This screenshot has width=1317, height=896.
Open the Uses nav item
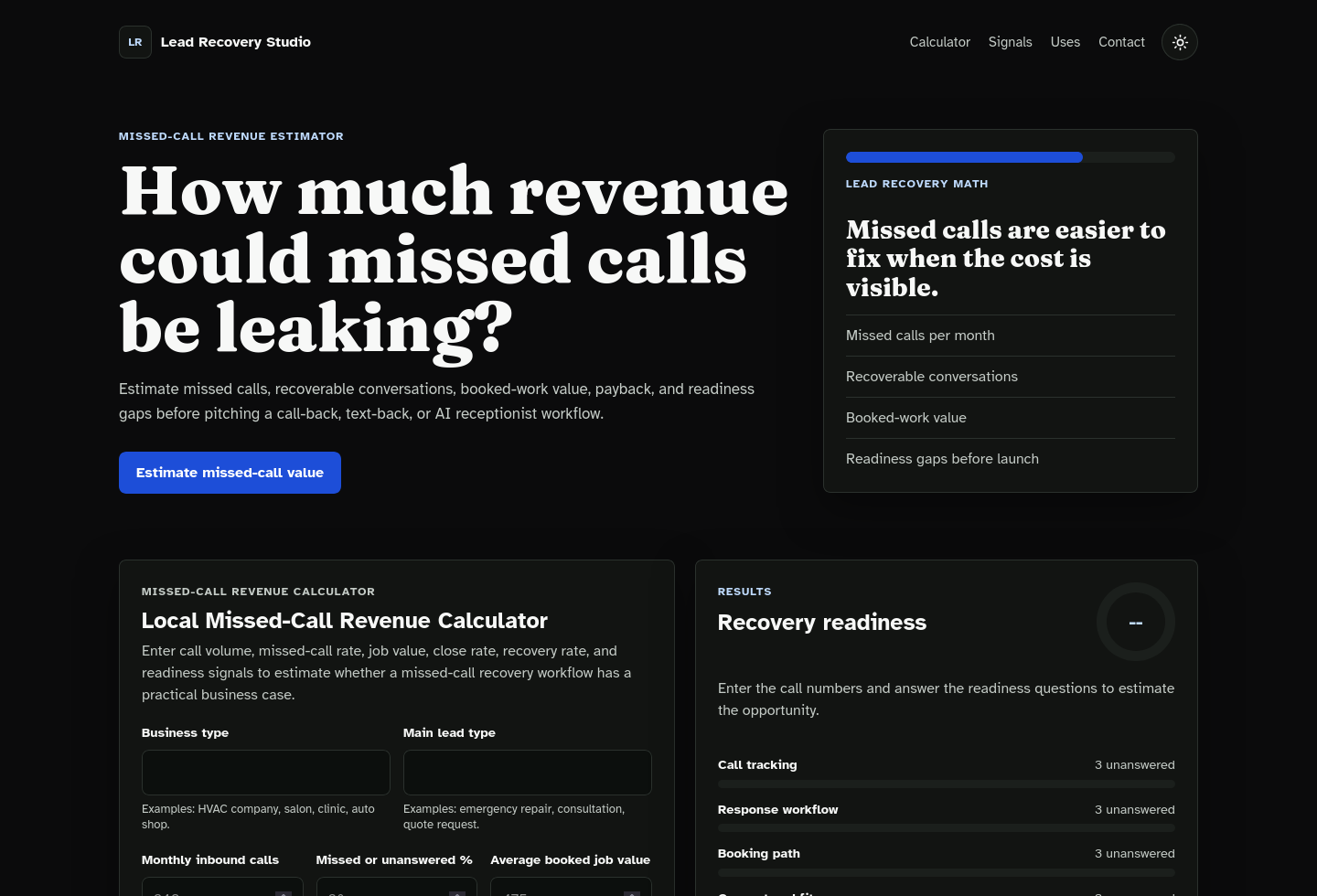coord(1065,42)
